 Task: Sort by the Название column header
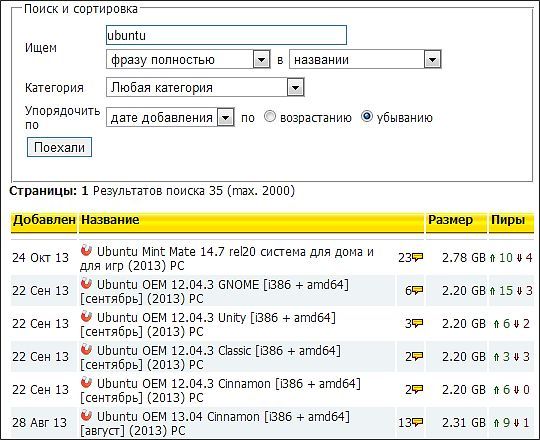(110, 220)
